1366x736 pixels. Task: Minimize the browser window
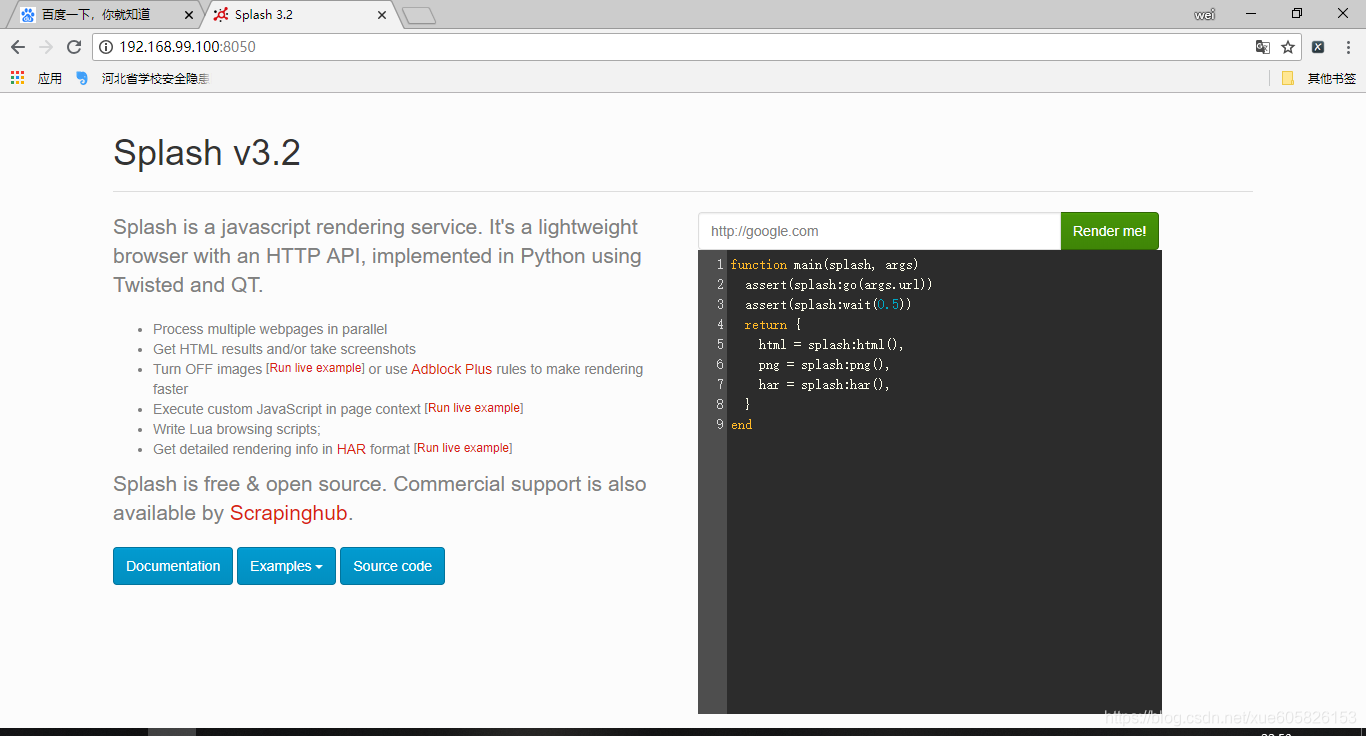(x=1251, y=14)
